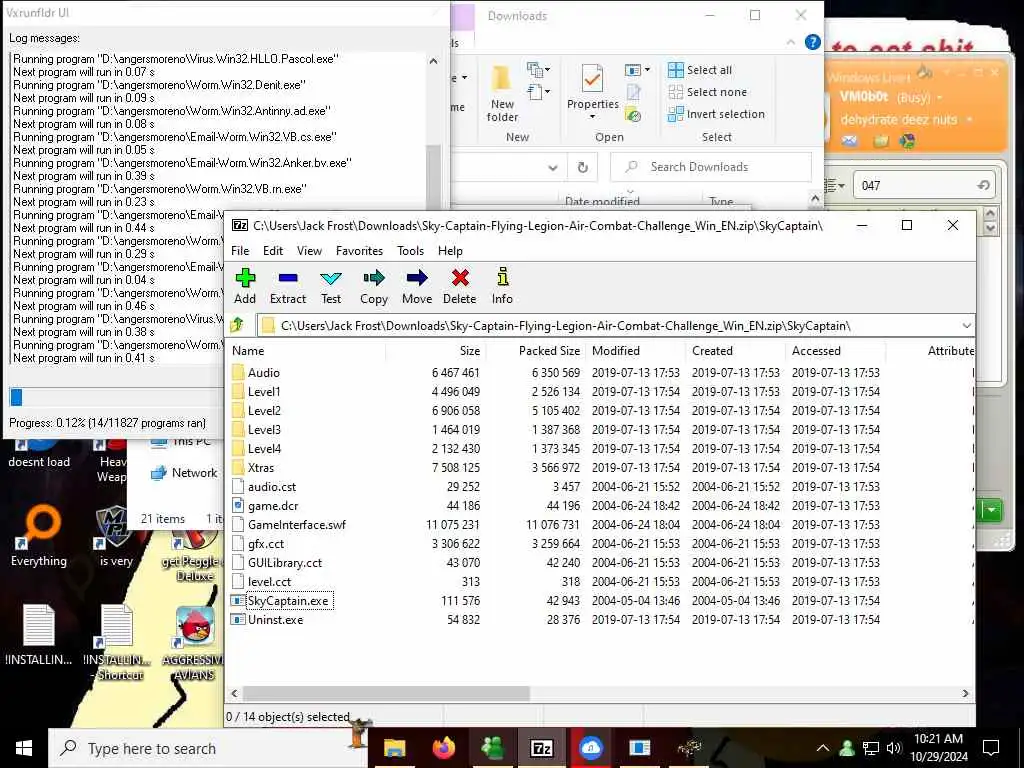
Task: Click the Extract toolbar icon in 7-Zip
Action: coord(288,286)
